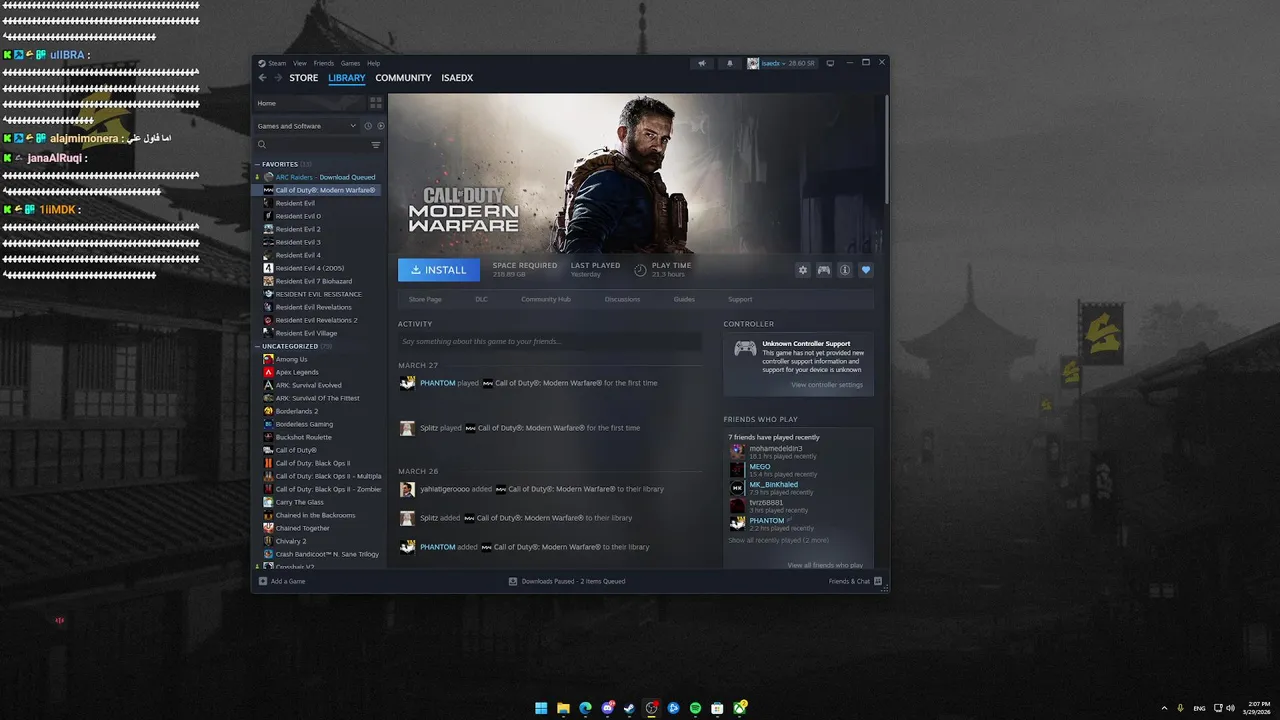
Task: Open the Guides link
Action: pyautogui.click(x=684, y=299)
